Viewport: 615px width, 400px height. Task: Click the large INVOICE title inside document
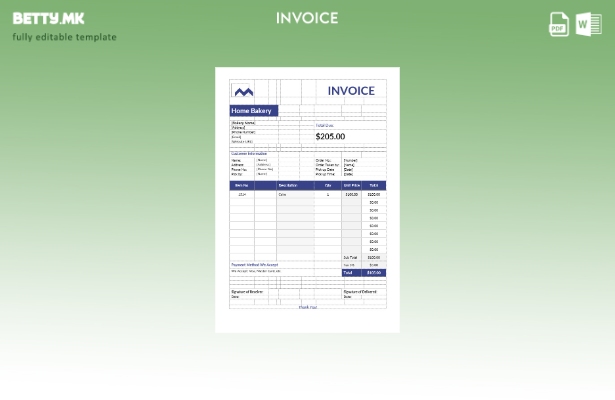350,91
